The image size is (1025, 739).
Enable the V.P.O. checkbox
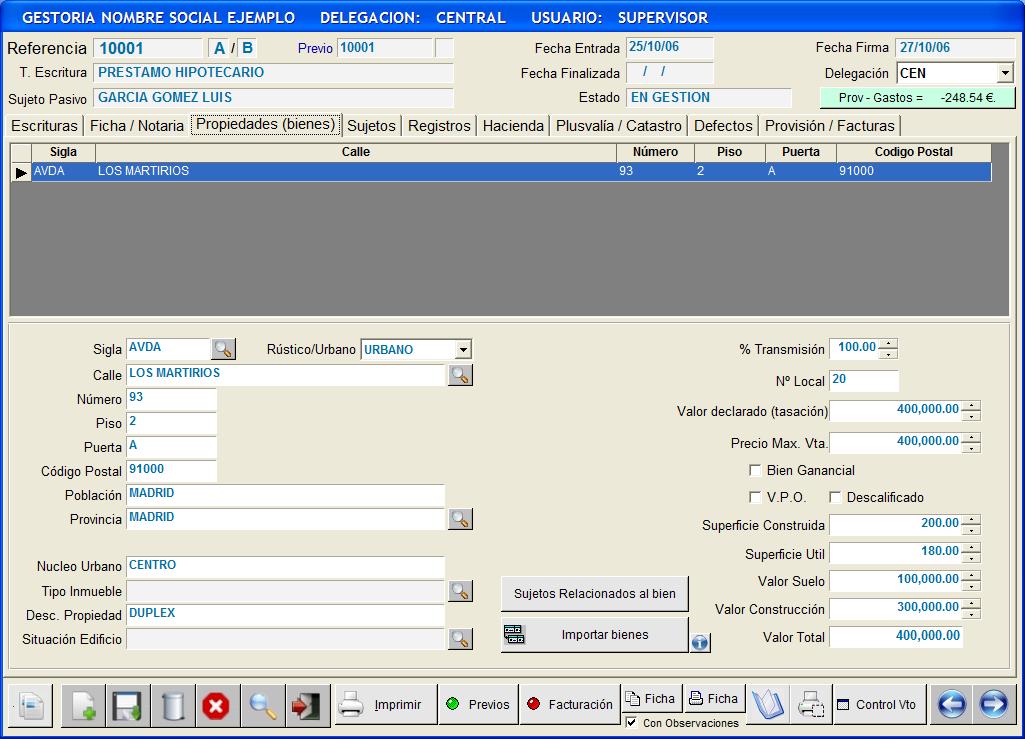click(x=755, y=497)
